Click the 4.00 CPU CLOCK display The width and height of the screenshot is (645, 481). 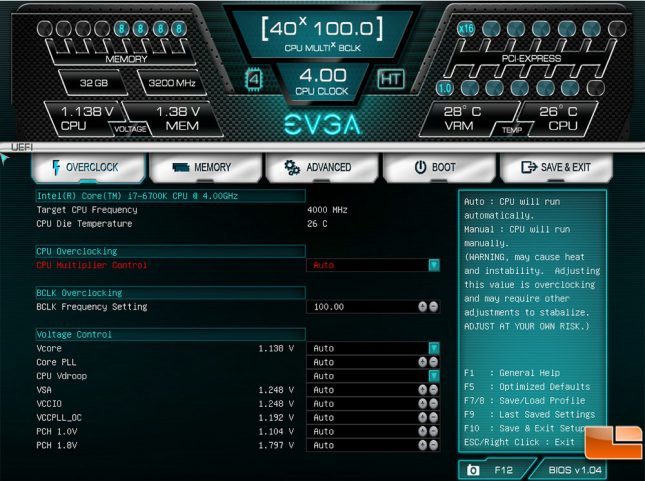(x=322, y=81)
